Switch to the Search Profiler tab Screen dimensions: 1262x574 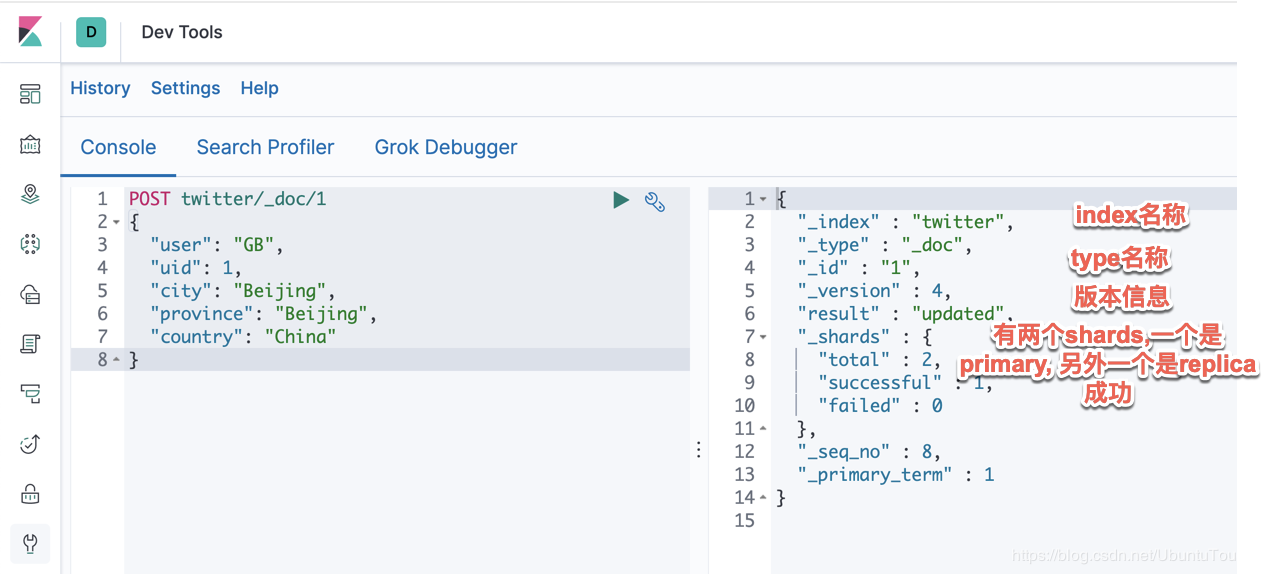(x=265, y=147)
